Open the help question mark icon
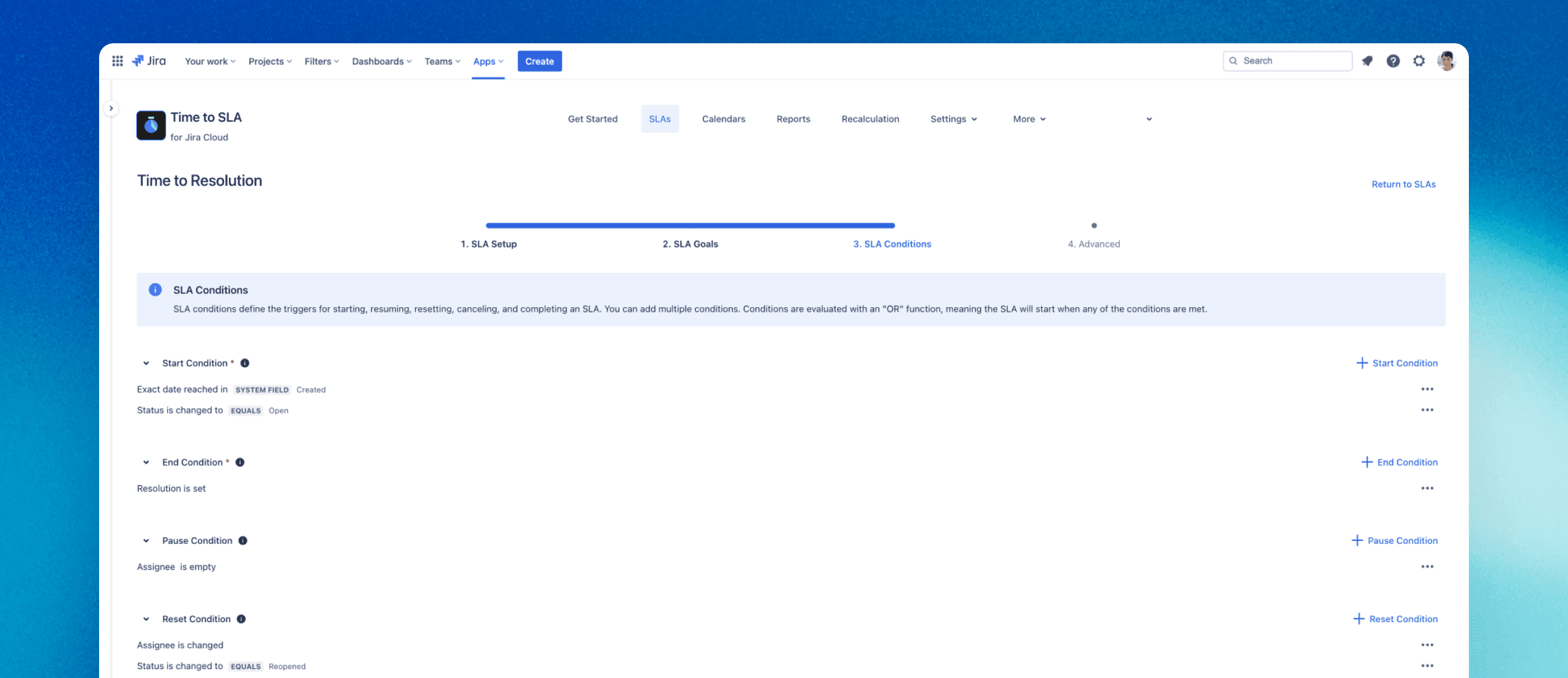 1393,61
